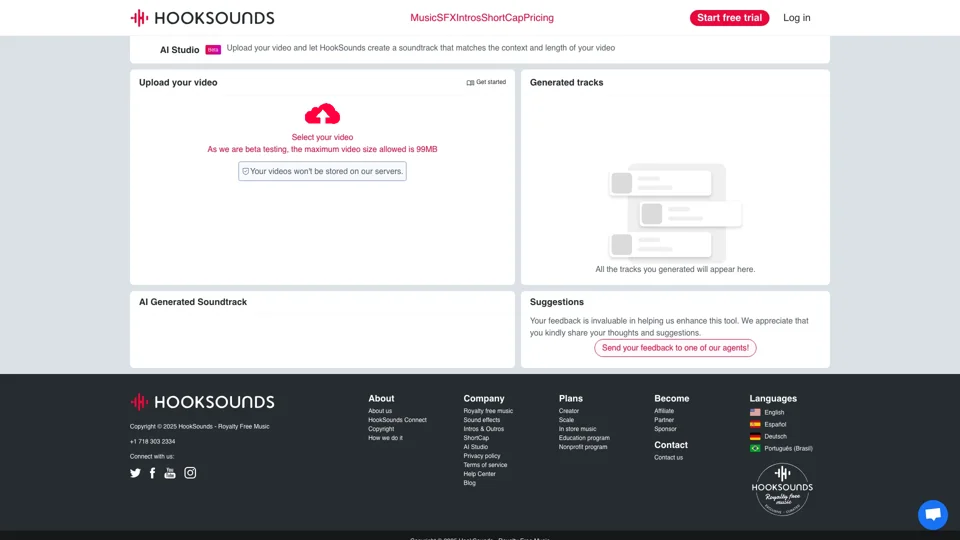Click the HookSounds footer logo

pyautogui.click(x=202, y=402)
